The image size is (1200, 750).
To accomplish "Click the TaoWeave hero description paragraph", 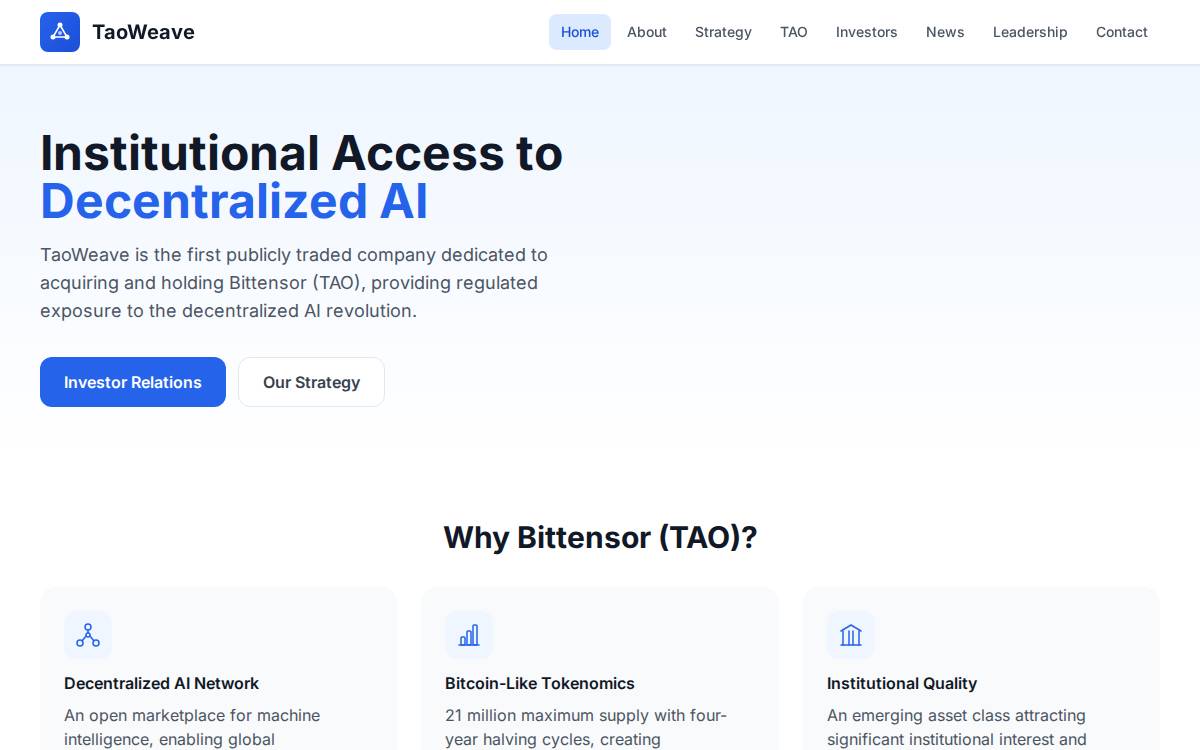I will (x=294, y=283).
